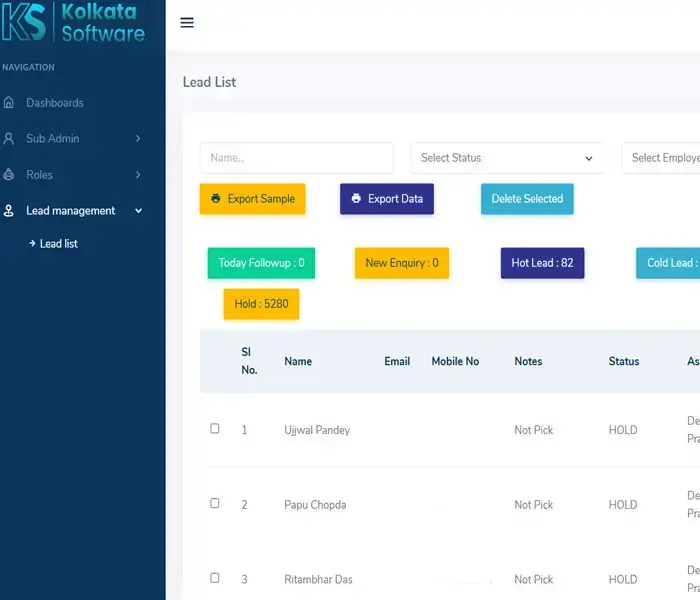Focus the Name search field
This screenshot has width=700, height=600.
296,158
